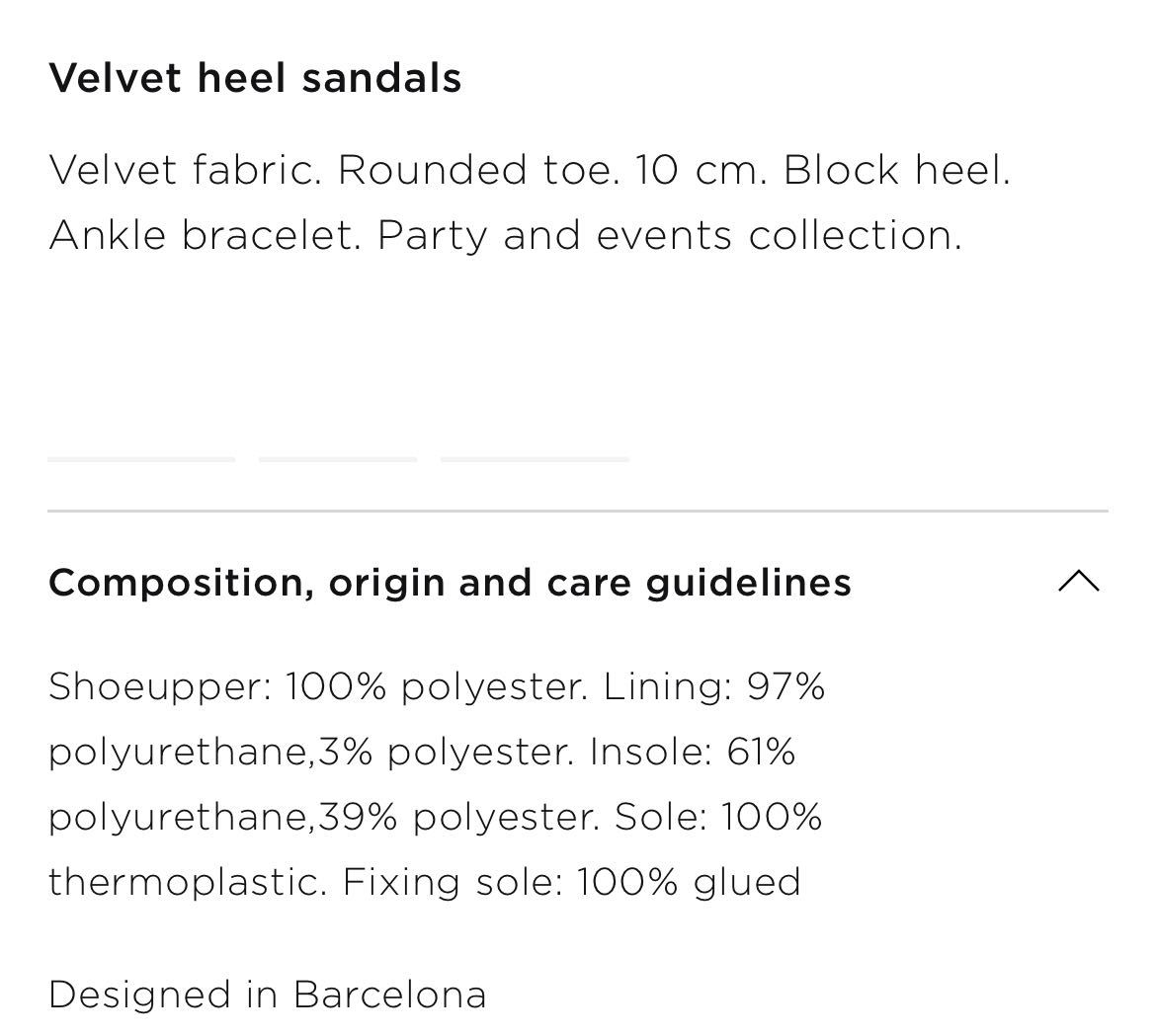Click the 'Velvet fabric.' description text

(x=185, y=170)
